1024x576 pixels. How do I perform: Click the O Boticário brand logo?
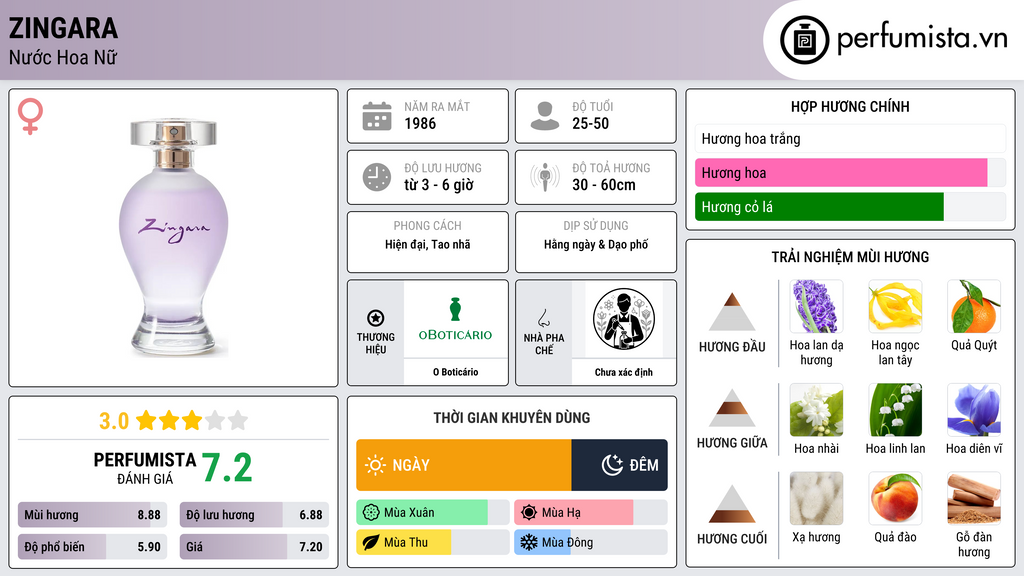tap(455, 319)
